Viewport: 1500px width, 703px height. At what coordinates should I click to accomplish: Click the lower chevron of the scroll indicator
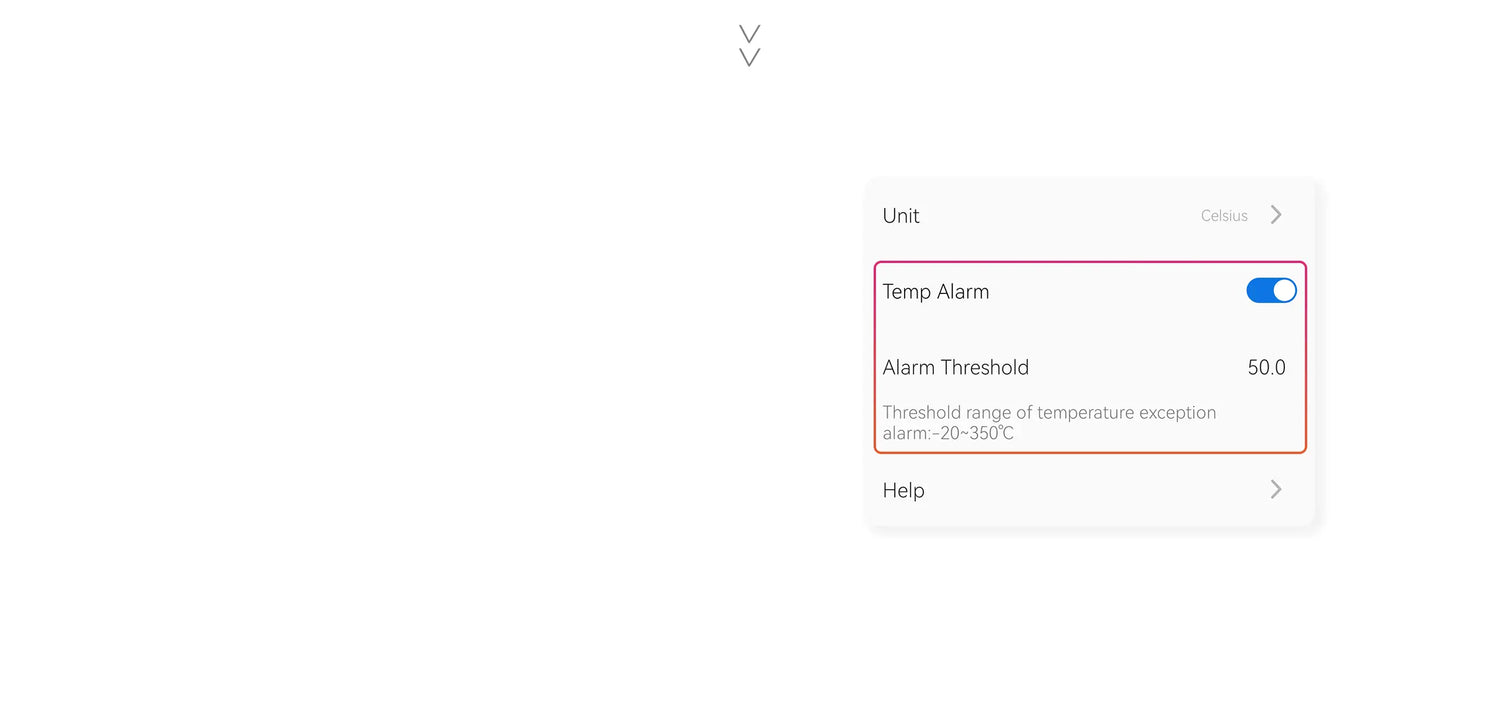coord(749,58)
